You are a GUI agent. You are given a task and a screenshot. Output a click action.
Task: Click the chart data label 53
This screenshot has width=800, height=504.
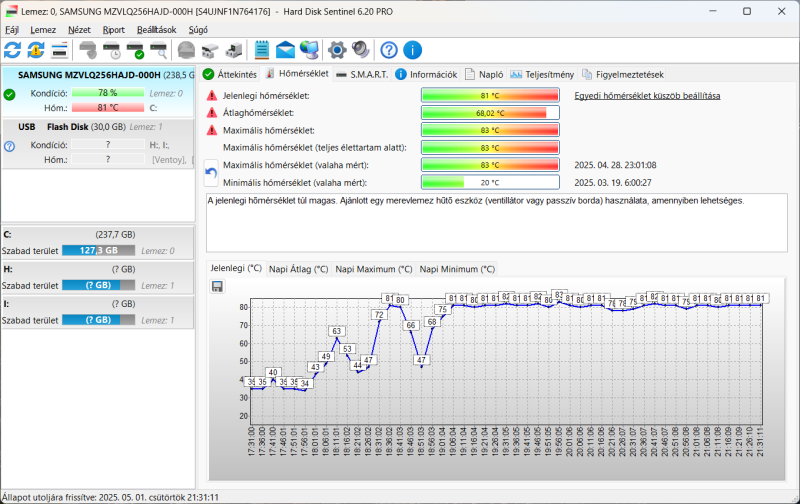(x=347, y=349)
